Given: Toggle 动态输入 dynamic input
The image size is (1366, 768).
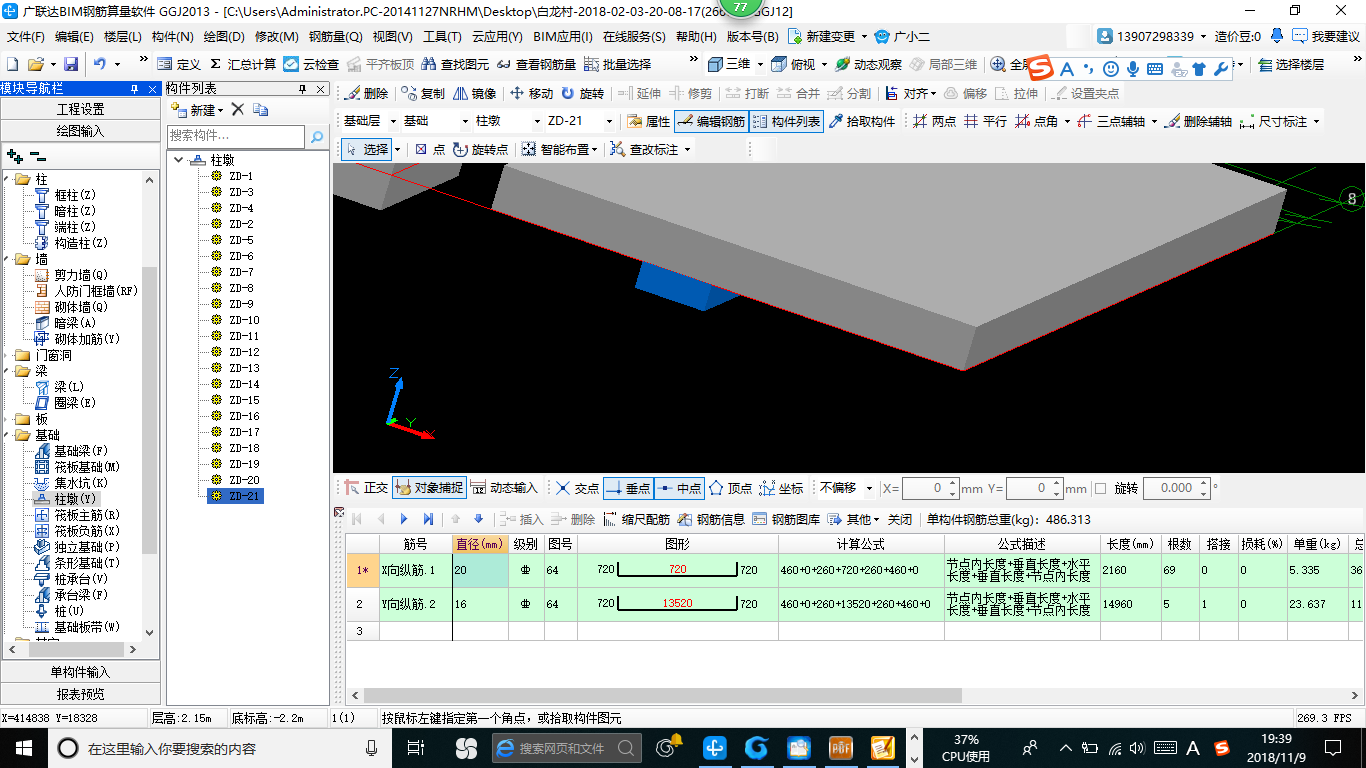Looking at the screenshot, I should 504,488.
